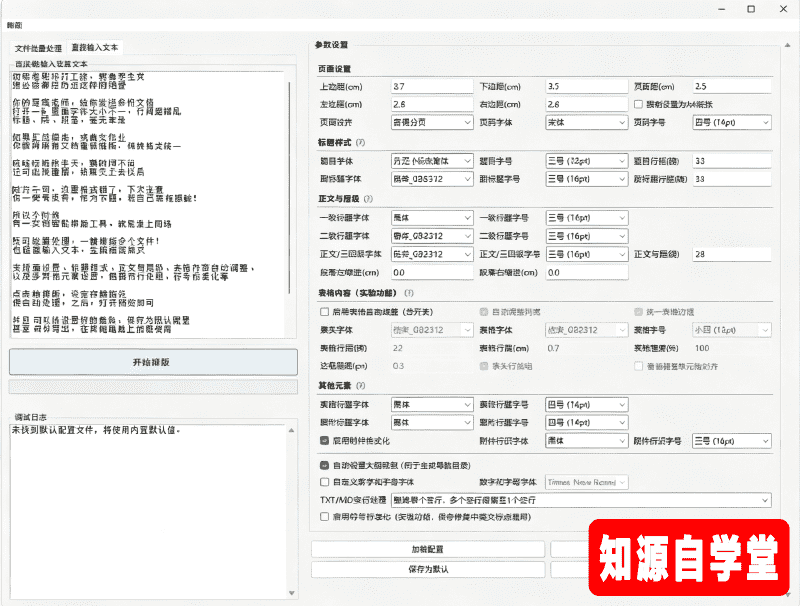800x606 pixels.
Task: Click the subtitle line spacing field
Action: [732, 179]
